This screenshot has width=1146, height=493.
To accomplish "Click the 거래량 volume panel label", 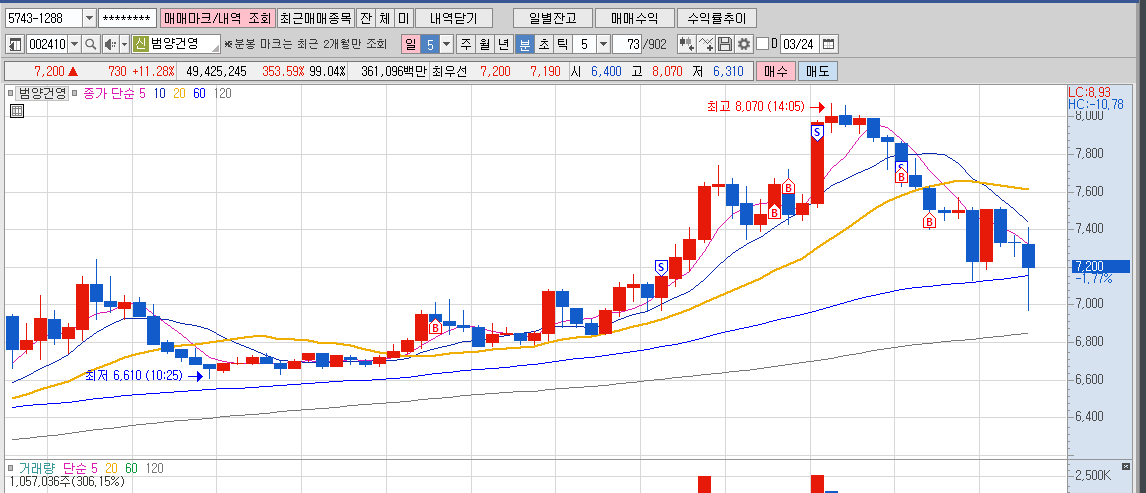I will (x=38, y=468).
